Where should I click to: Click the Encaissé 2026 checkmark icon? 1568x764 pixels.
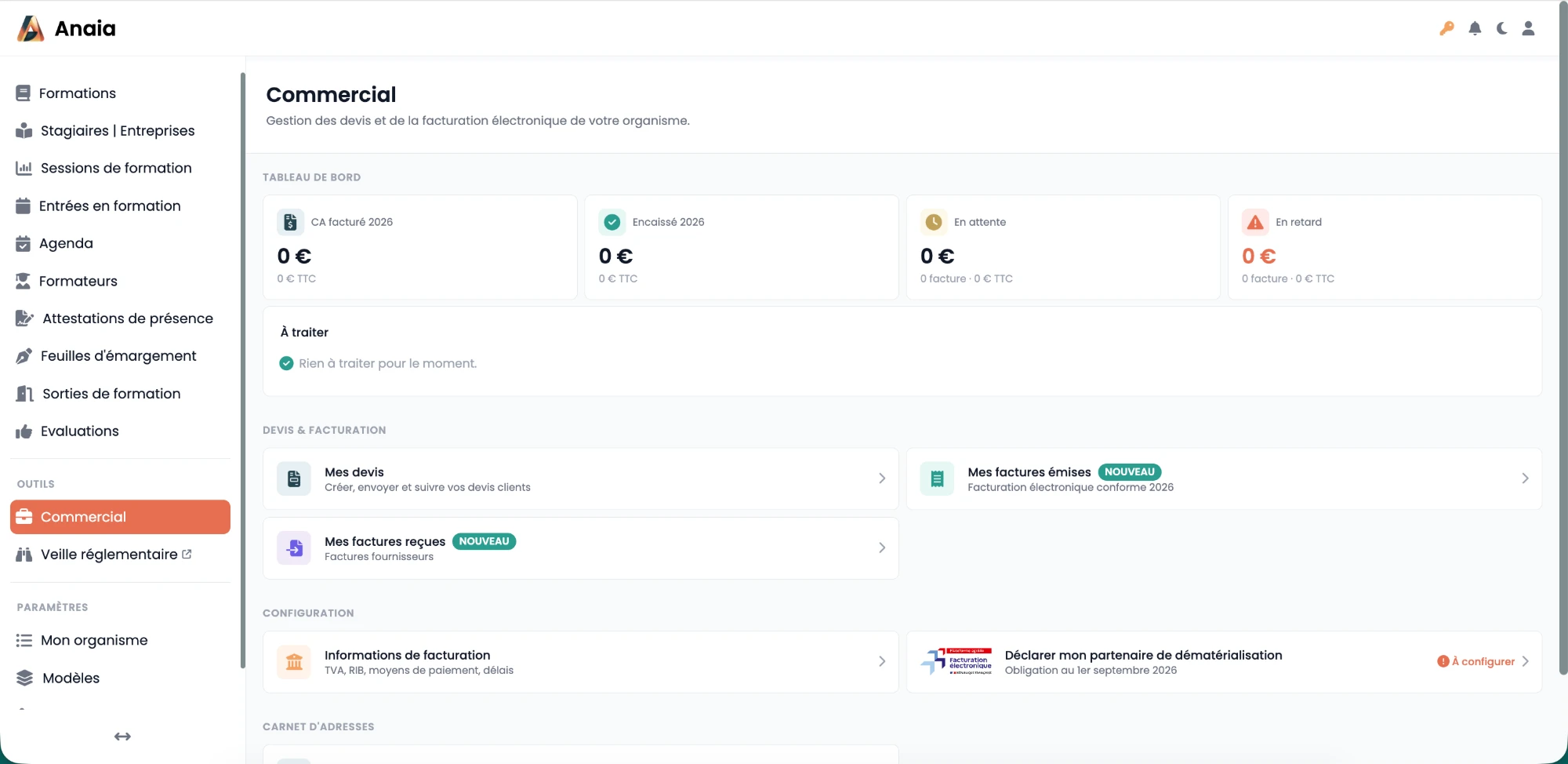[x=612, y=222]
